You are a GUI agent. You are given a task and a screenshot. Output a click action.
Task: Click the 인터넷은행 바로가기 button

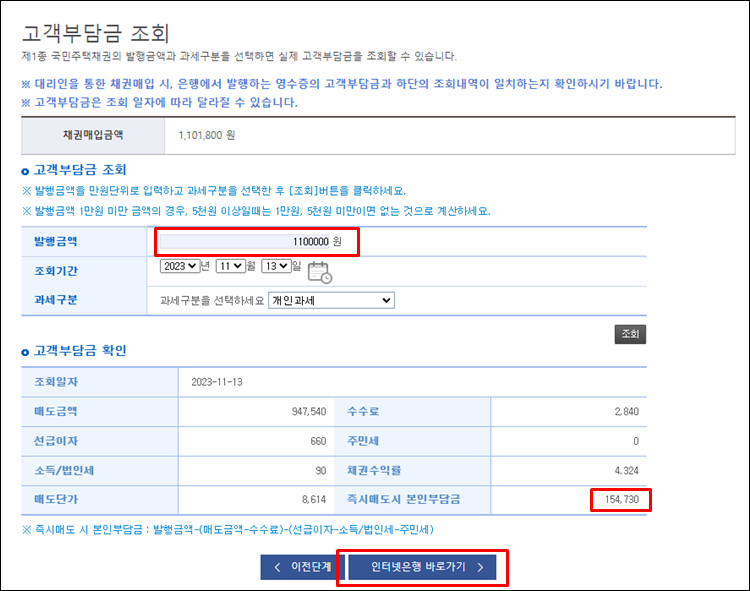point(422,567)
